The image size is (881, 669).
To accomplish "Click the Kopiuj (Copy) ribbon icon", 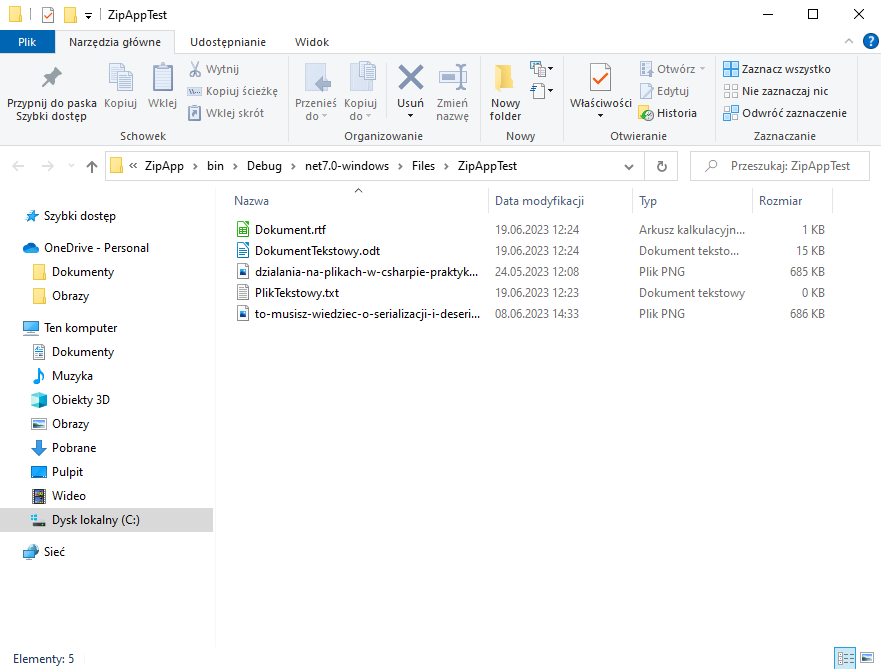I will [x=120, y=78].
